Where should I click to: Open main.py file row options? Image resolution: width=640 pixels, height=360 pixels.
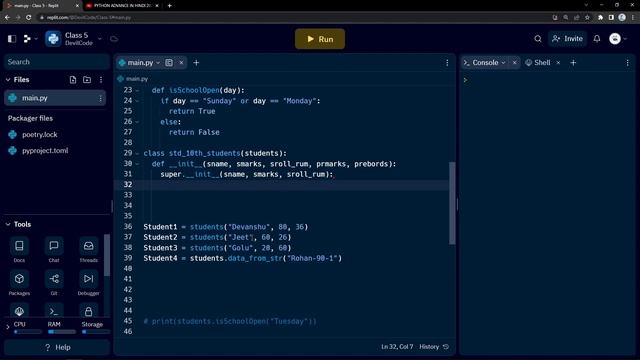click(100, 98)
